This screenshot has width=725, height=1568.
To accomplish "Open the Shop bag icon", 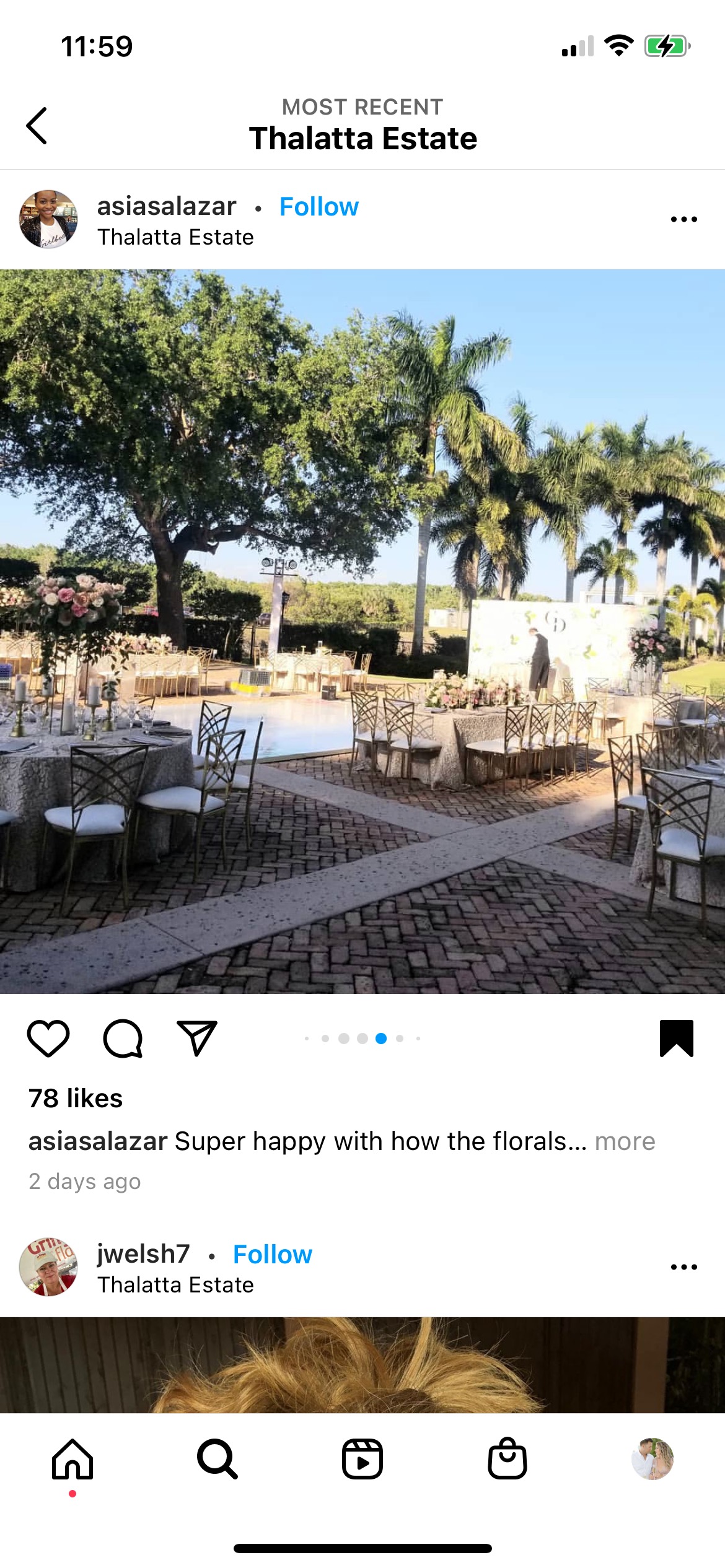I will [507, 1458].
